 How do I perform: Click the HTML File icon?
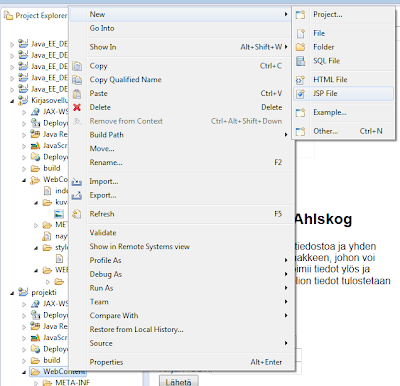(300, 80)
